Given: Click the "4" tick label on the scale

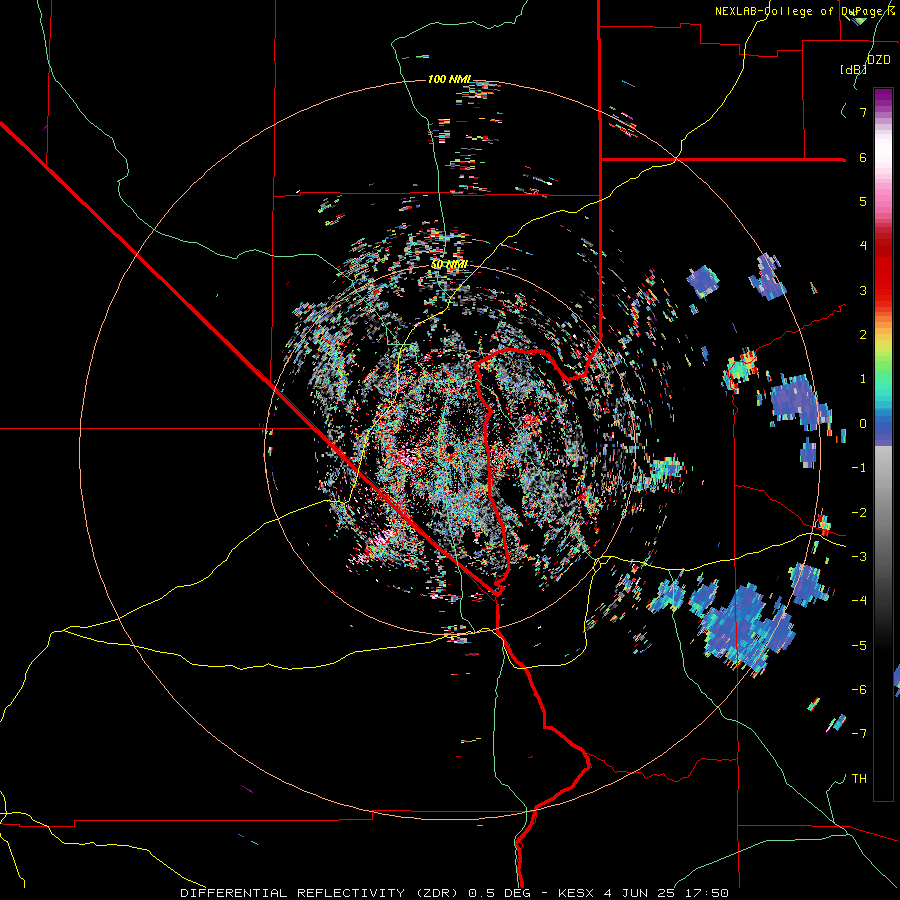Looking at the screenshot, I should pyautogui.click(x=863, y=246).
